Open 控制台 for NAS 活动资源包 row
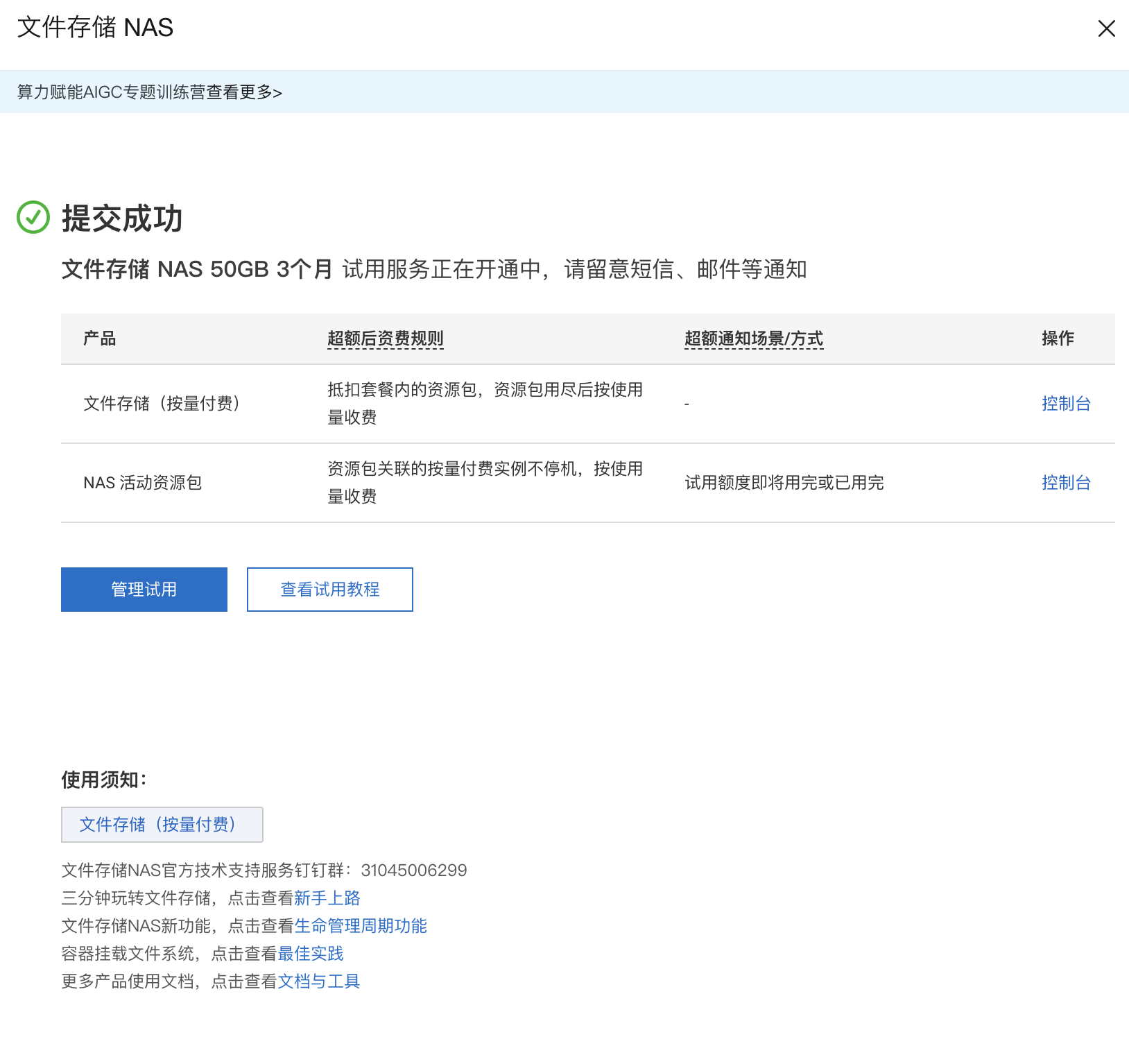Screen dimensions: 1129x1064 [1066, 483]
